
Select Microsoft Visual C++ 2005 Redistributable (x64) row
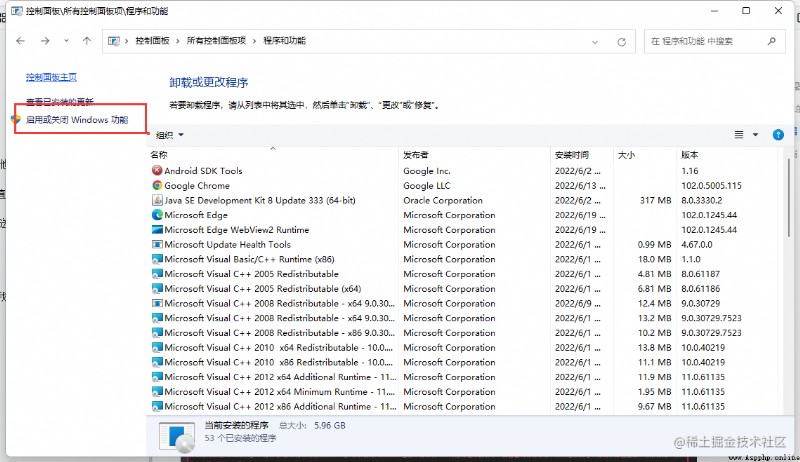[463, 289]
